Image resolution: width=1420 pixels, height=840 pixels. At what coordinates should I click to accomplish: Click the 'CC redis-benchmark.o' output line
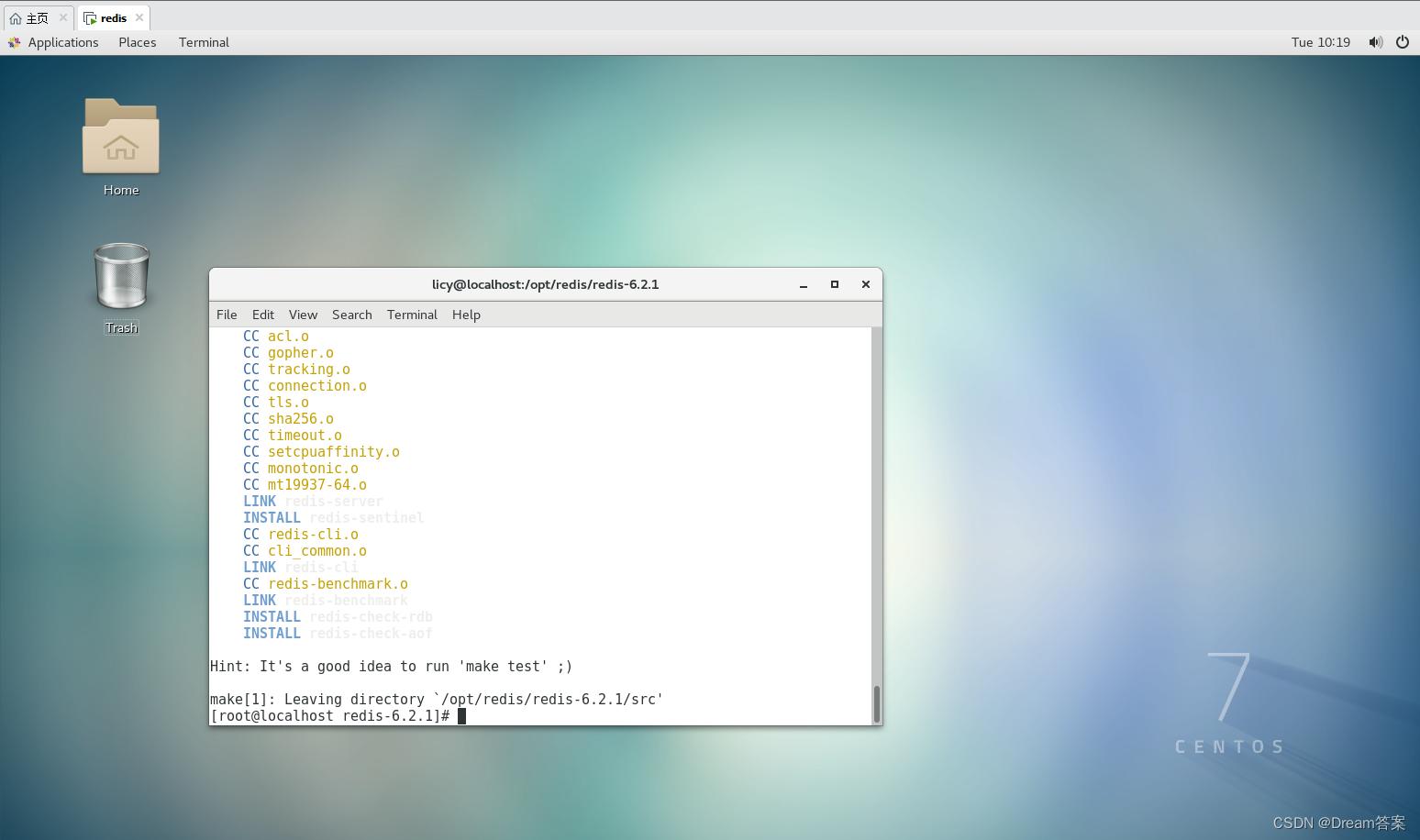tap(326, 584)
